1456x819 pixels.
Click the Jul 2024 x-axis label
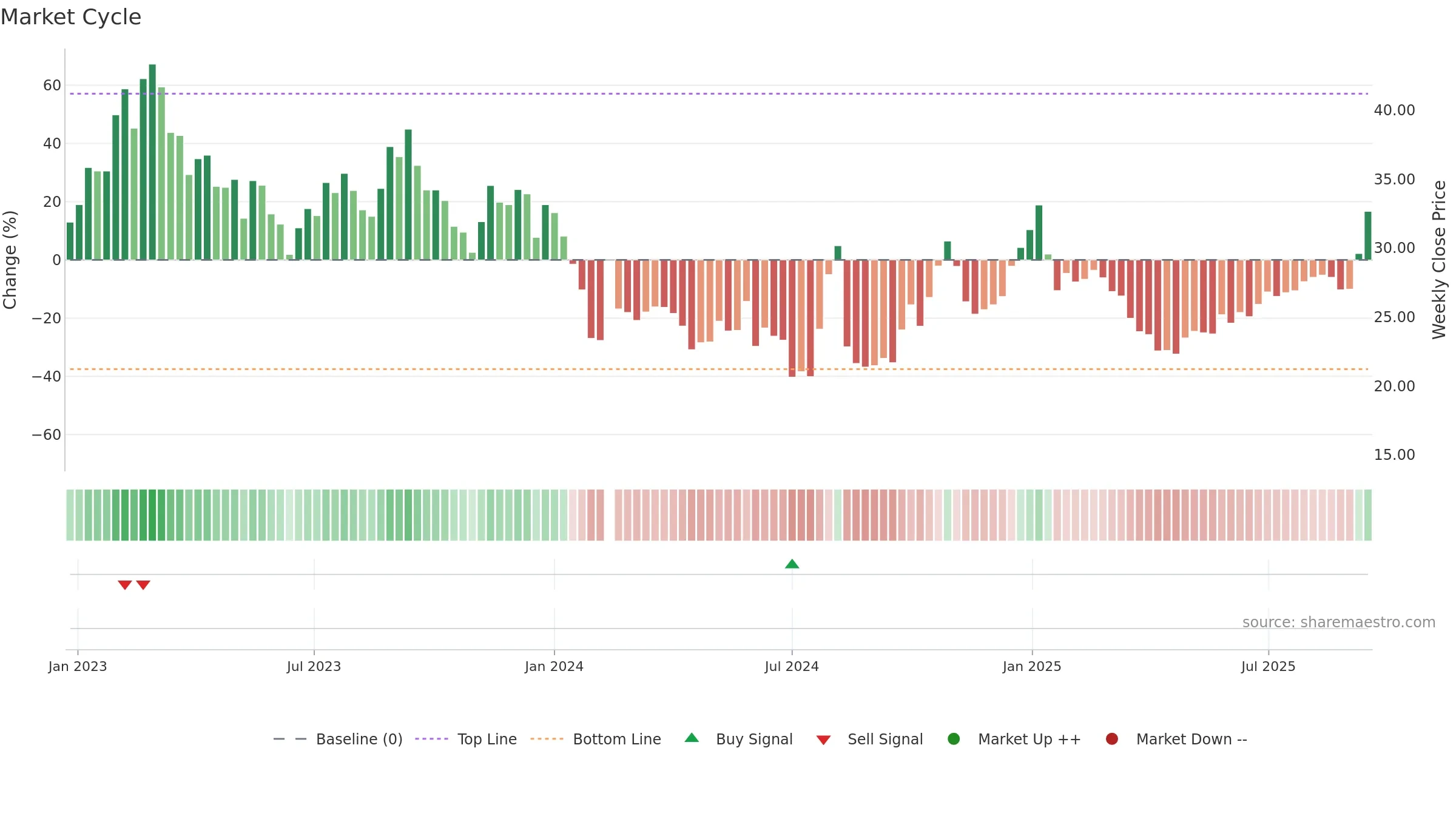tap(792, 667)
